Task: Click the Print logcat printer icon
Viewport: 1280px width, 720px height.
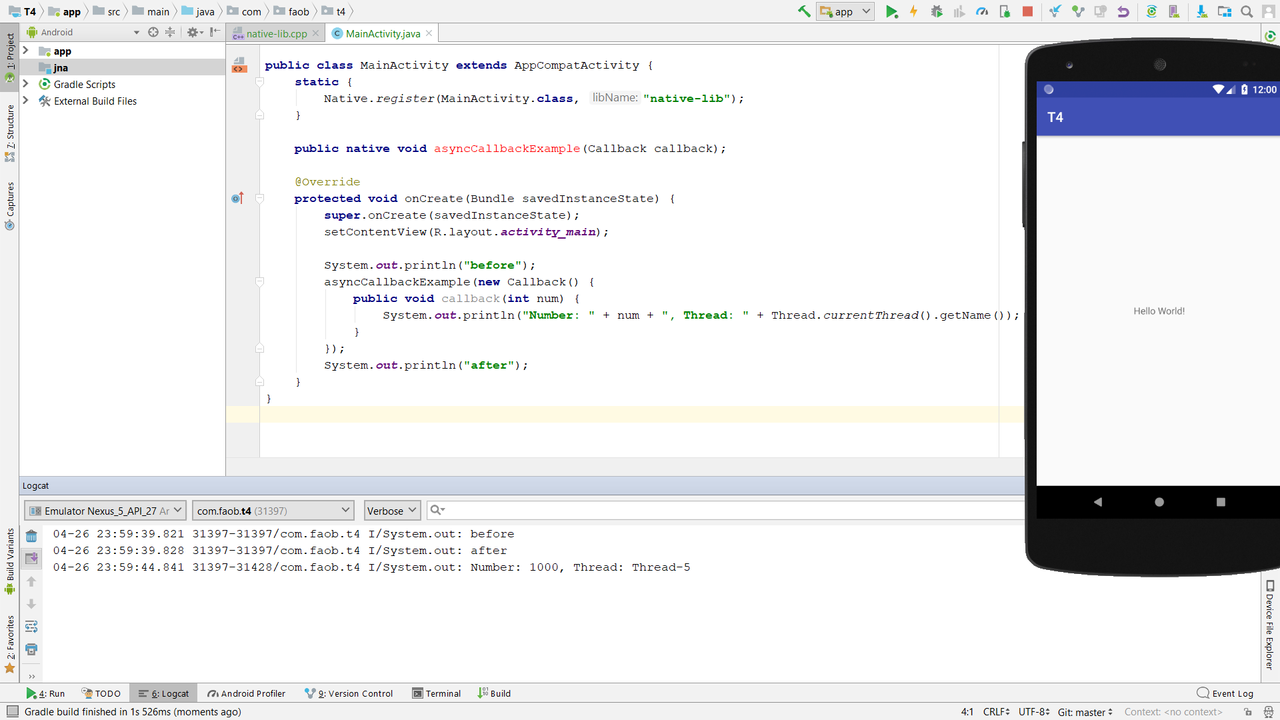Action: coord(31,649)
